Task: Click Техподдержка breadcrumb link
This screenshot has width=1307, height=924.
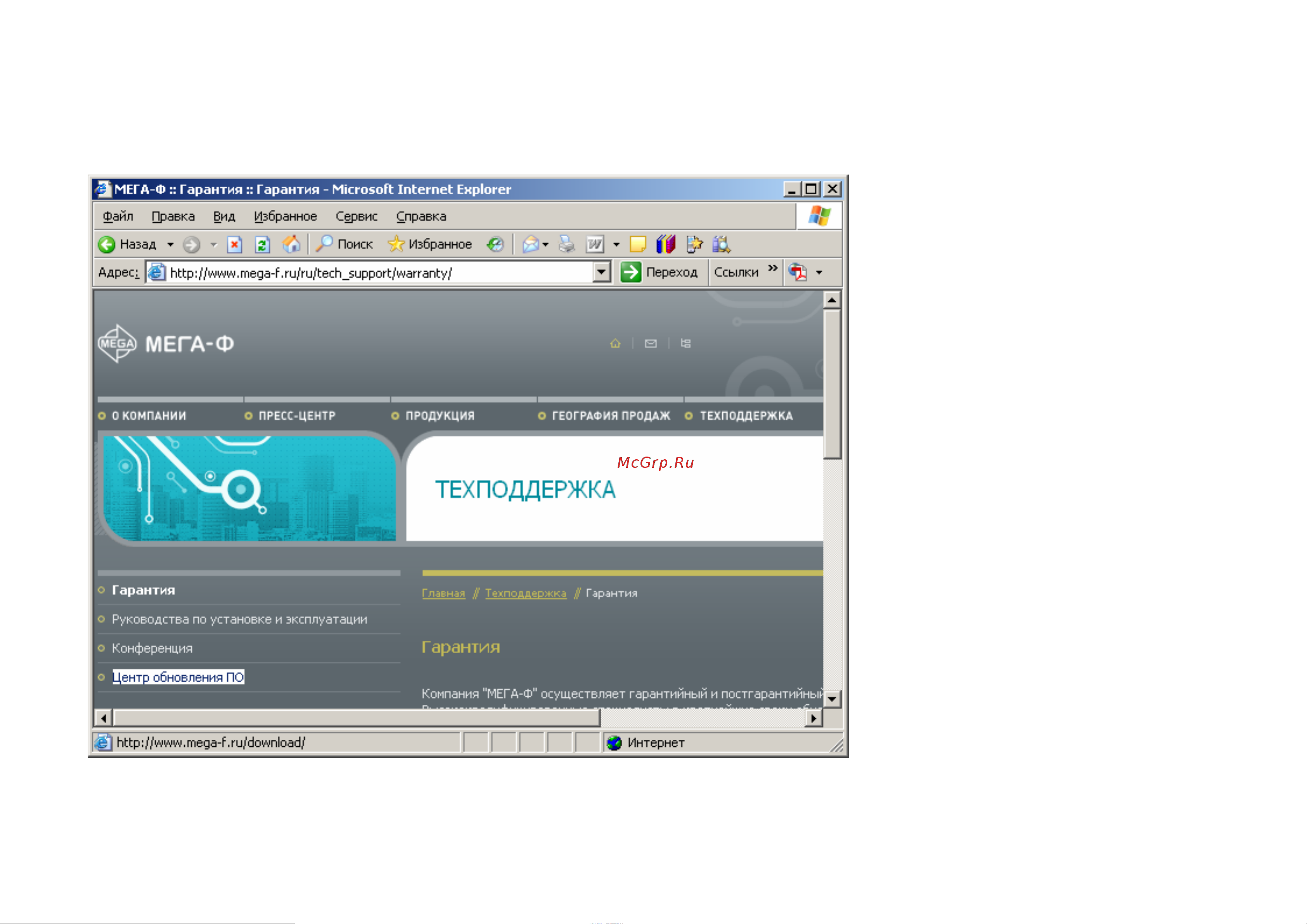Action: tap(525, 593)
